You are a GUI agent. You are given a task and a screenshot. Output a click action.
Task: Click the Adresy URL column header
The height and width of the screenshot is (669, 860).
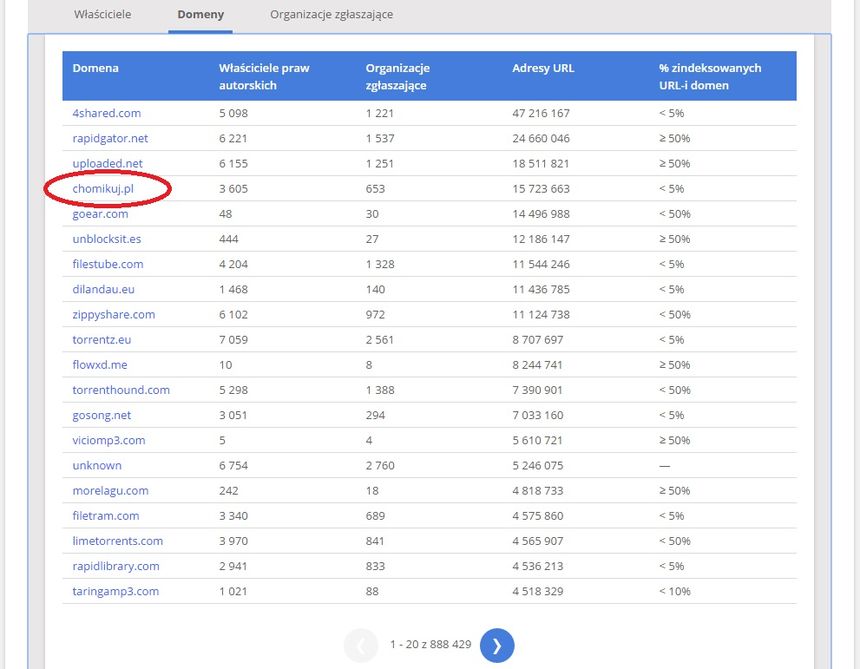(543, 68)
